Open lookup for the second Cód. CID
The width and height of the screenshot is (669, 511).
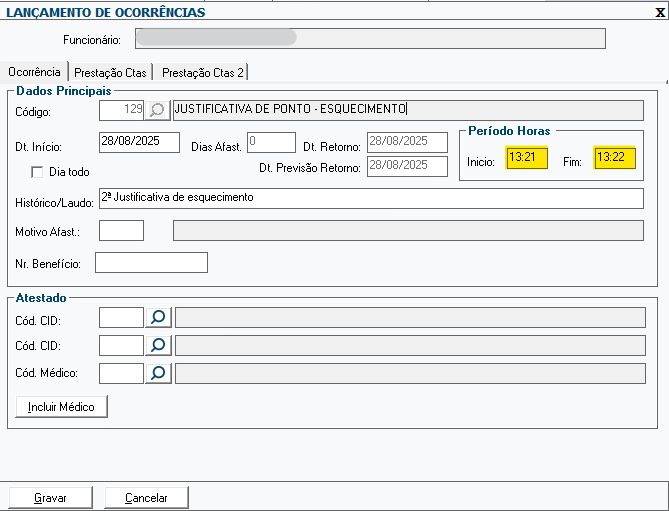click(158, 345)
